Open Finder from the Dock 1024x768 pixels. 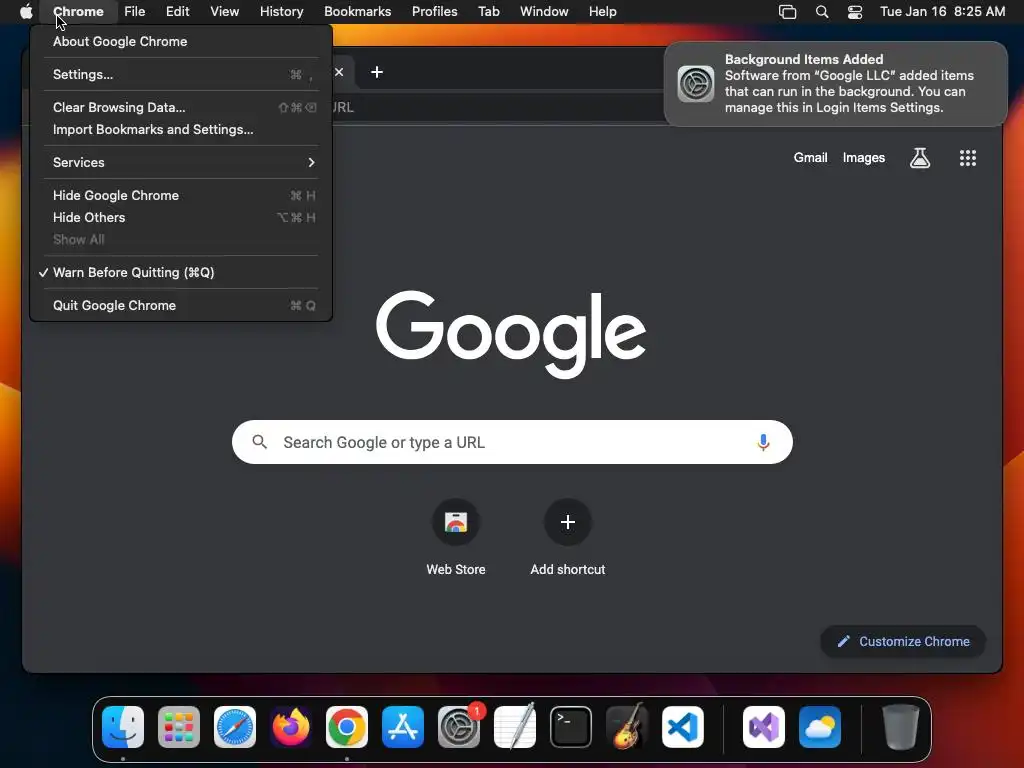123,727
